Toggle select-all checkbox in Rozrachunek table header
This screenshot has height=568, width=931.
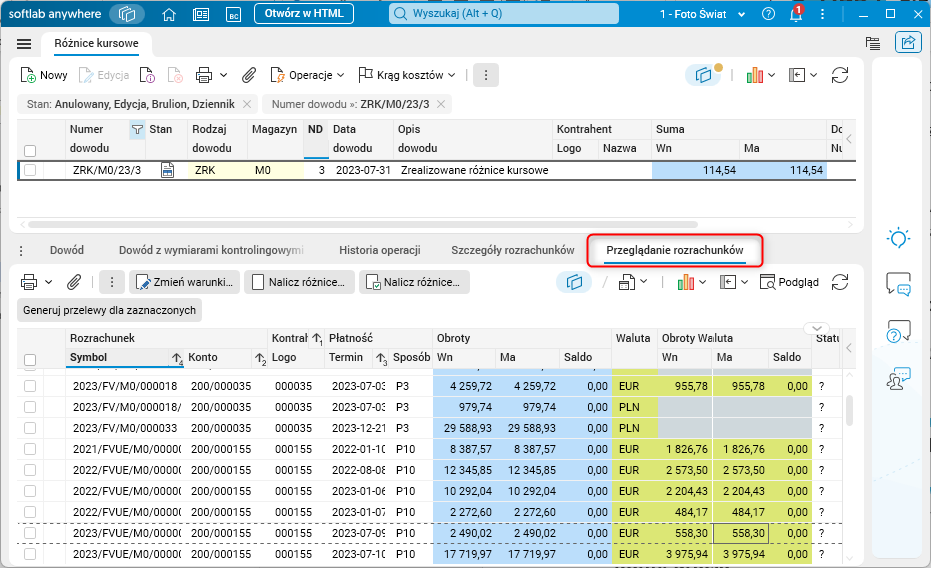tap(30, 359)
